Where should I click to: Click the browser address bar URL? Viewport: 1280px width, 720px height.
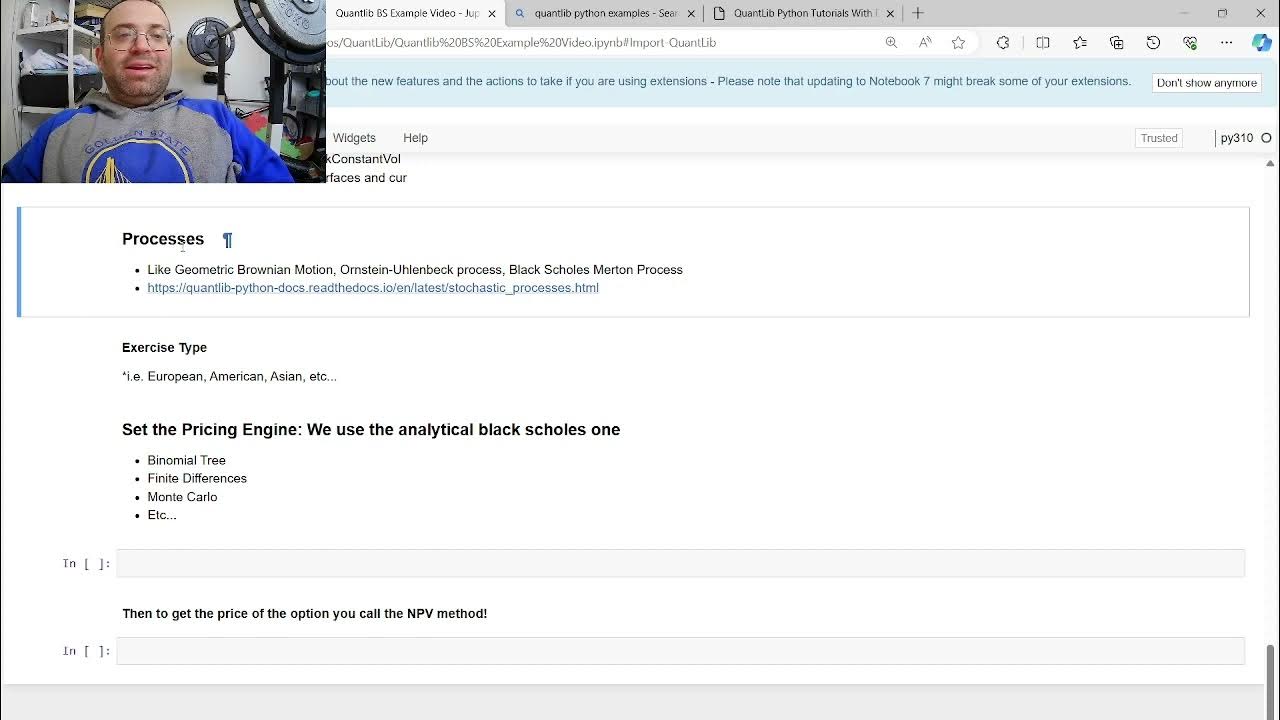520,43
